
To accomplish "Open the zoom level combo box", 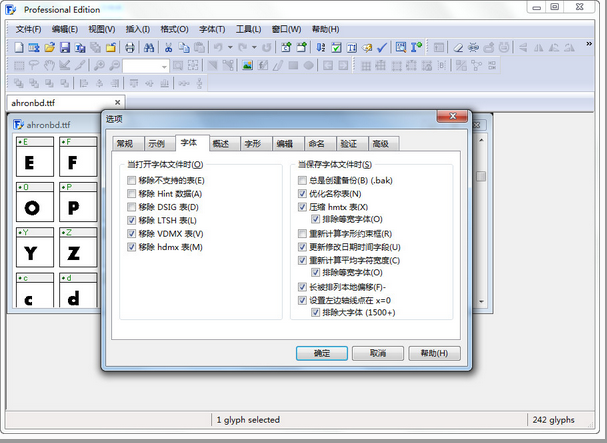I will tap(146, 66).
